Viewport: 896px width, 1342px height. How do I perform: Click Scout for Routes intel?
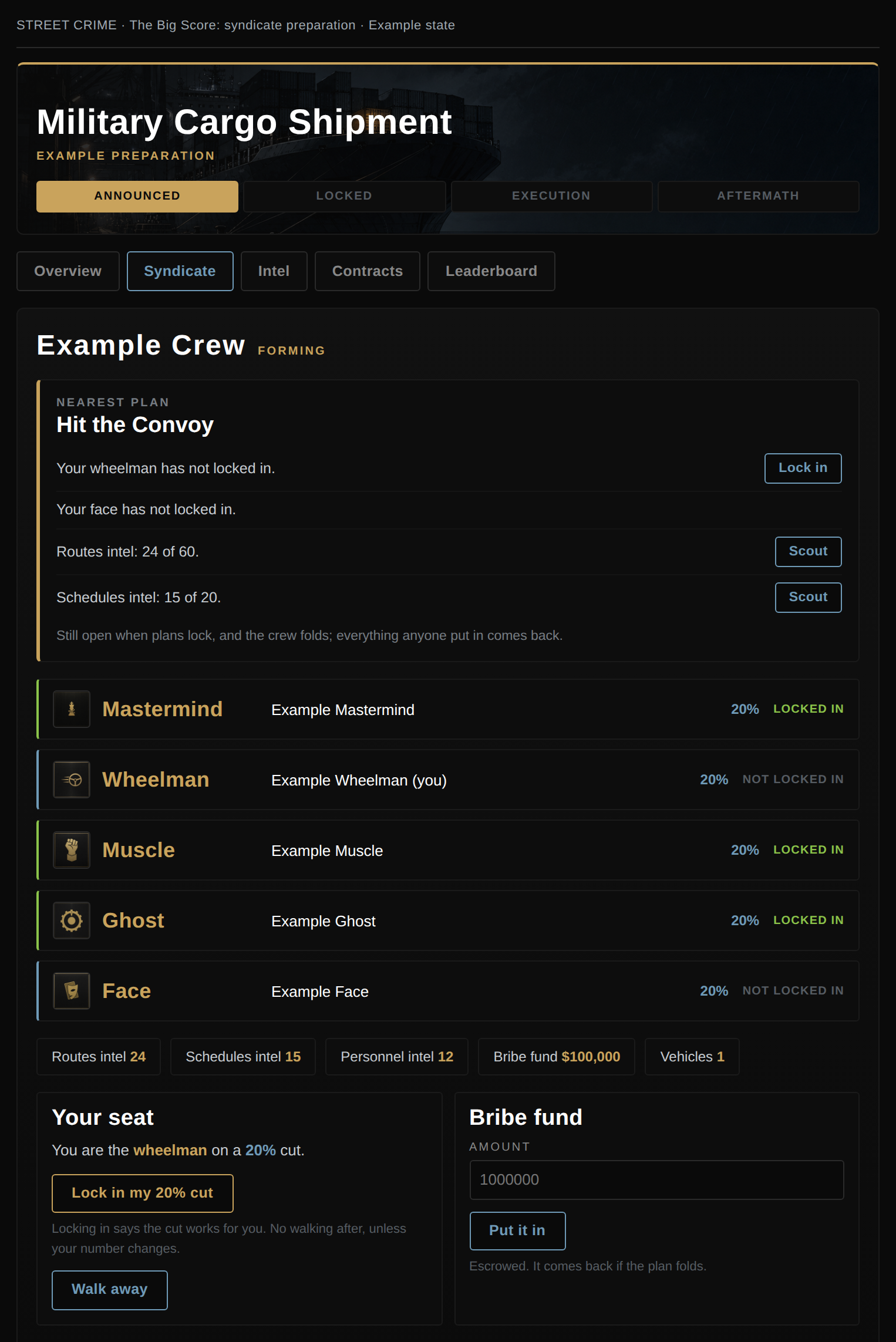(x=809, y=552)
